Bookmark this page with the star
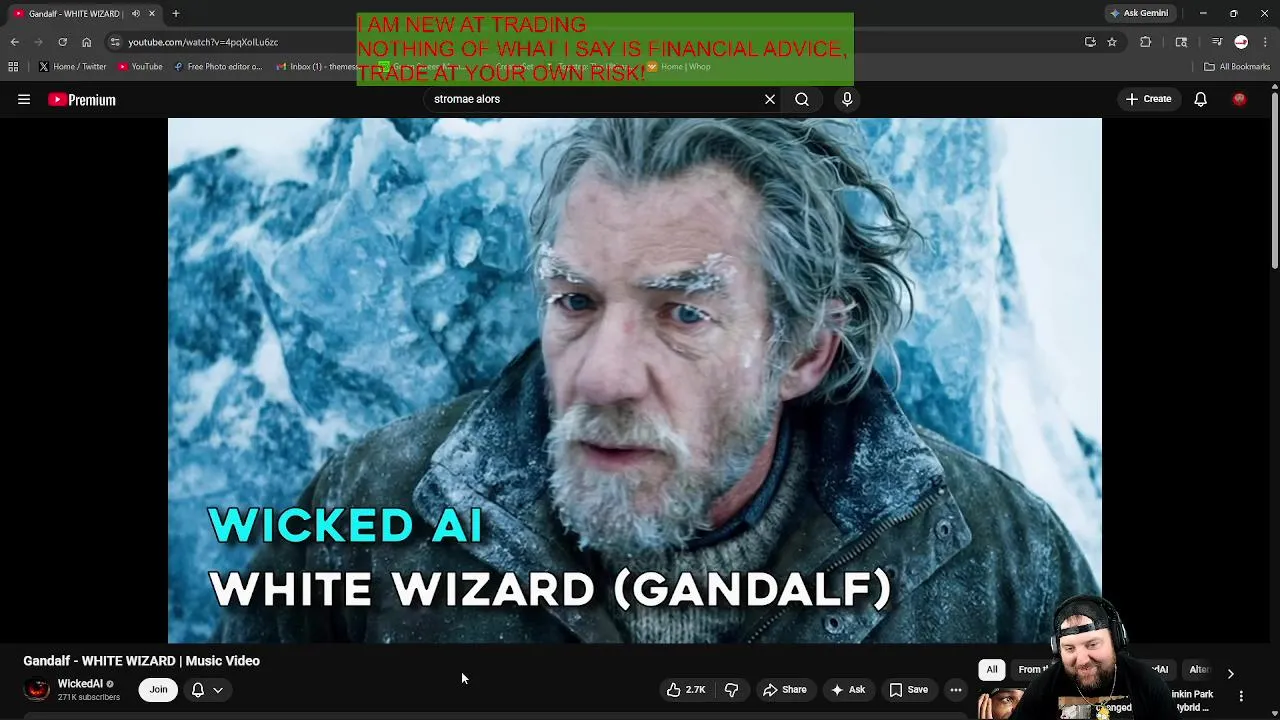This screenshot has width=1280, height=720. [x=1112, y=42]
